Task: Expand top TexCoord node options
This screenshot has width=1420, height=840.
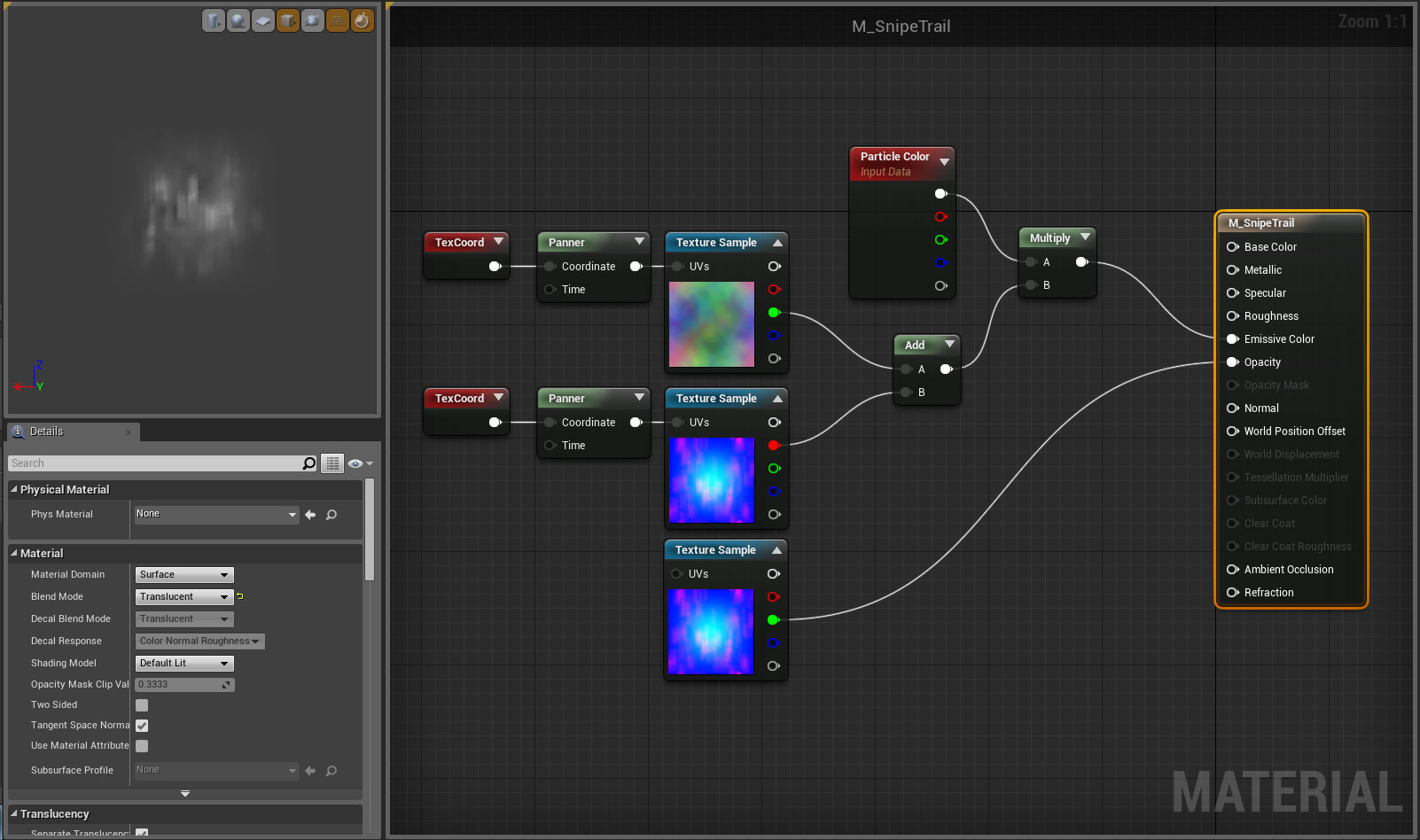Action: 499,241
